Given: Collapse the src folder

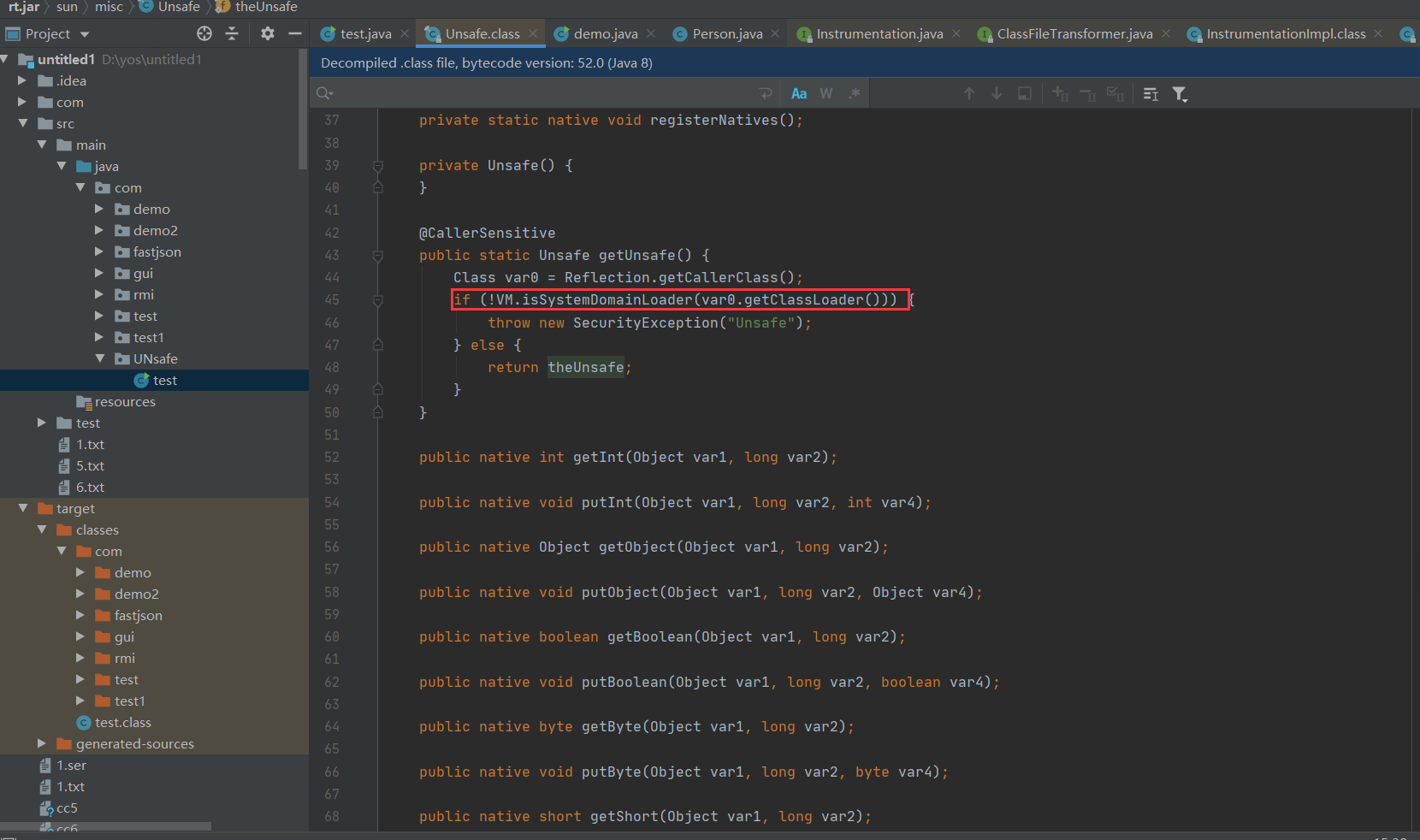Looking at the screenshot, I should 22,123.
